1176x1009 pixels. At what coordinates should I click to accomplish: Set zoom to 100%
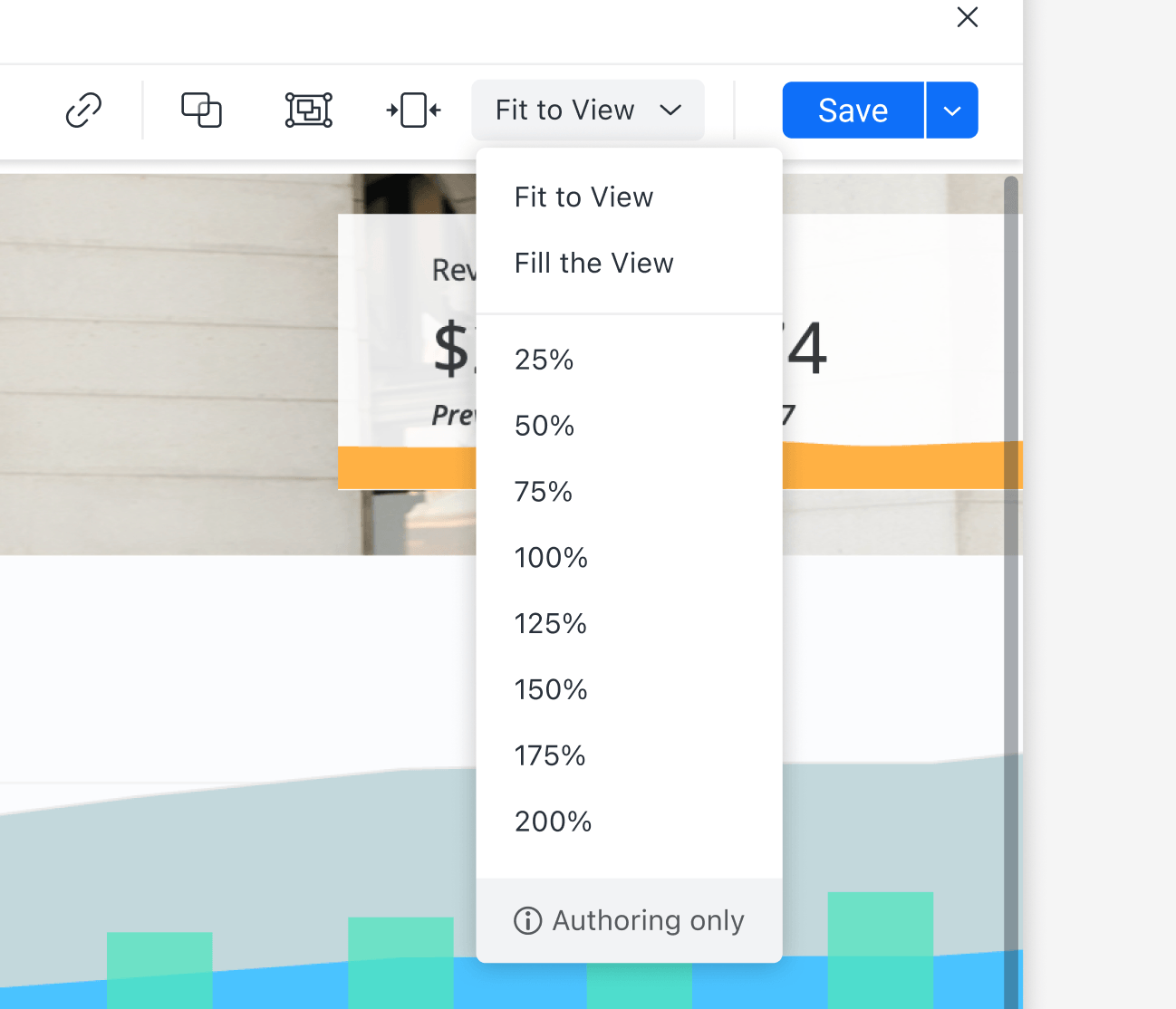point(551,558)
